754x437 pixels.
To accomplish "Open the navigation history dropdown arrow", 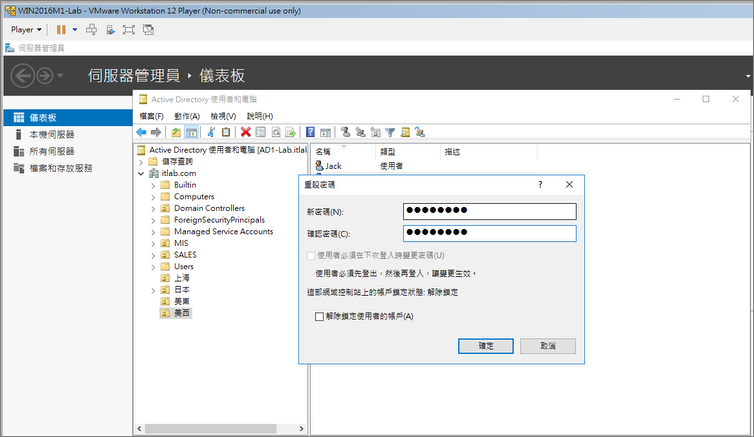I will pyautogui.click(x=60, y=75).
